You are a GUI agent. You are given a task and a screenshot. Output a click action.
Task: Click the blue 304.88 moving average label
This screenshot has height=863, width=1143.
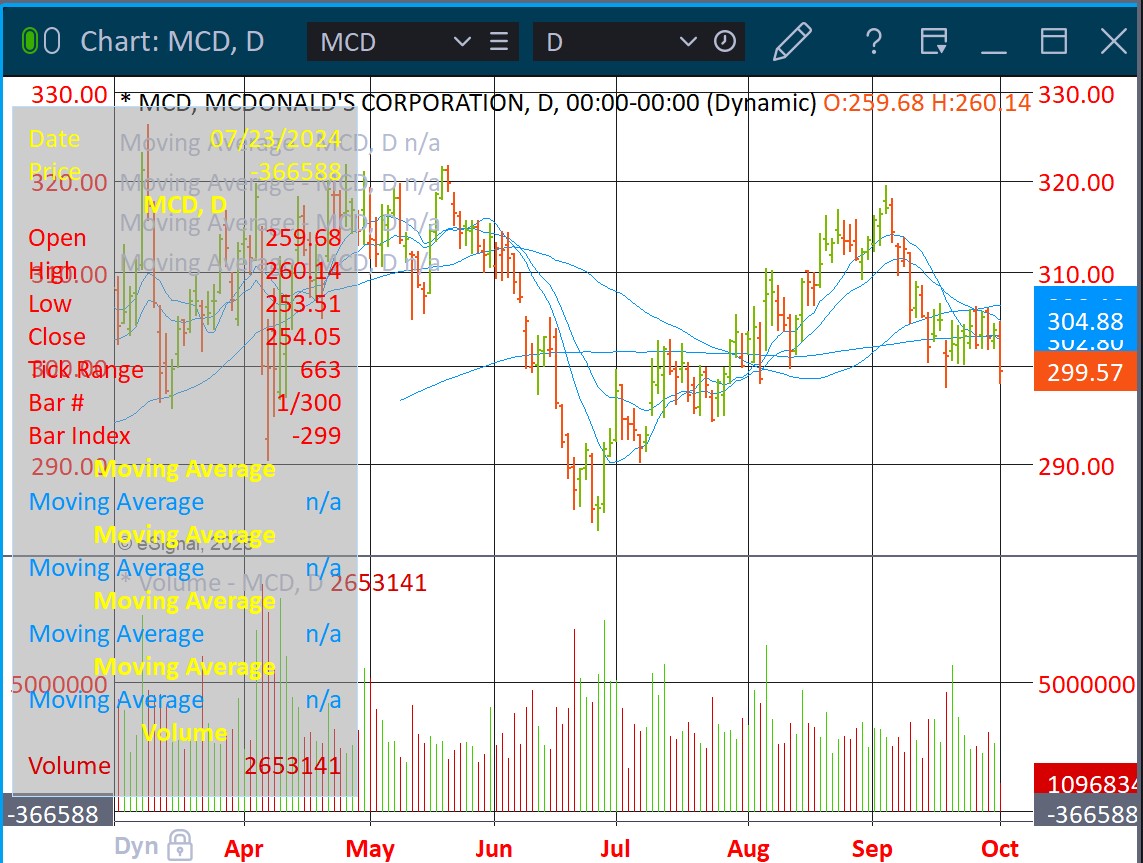[x=1085, y=321]
